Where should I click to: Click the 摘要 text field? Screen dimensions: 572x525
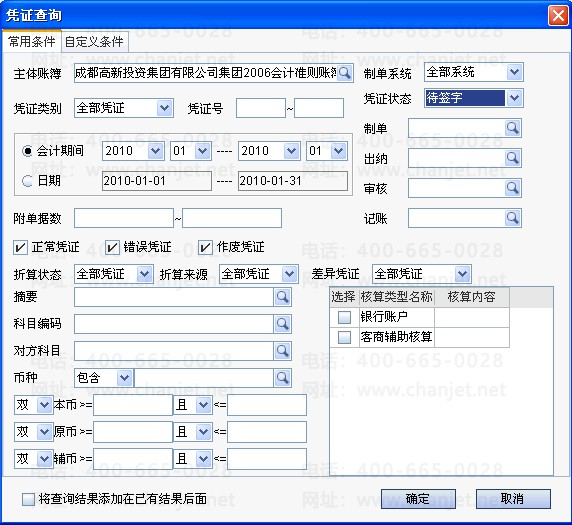click(x=174, y=297)
